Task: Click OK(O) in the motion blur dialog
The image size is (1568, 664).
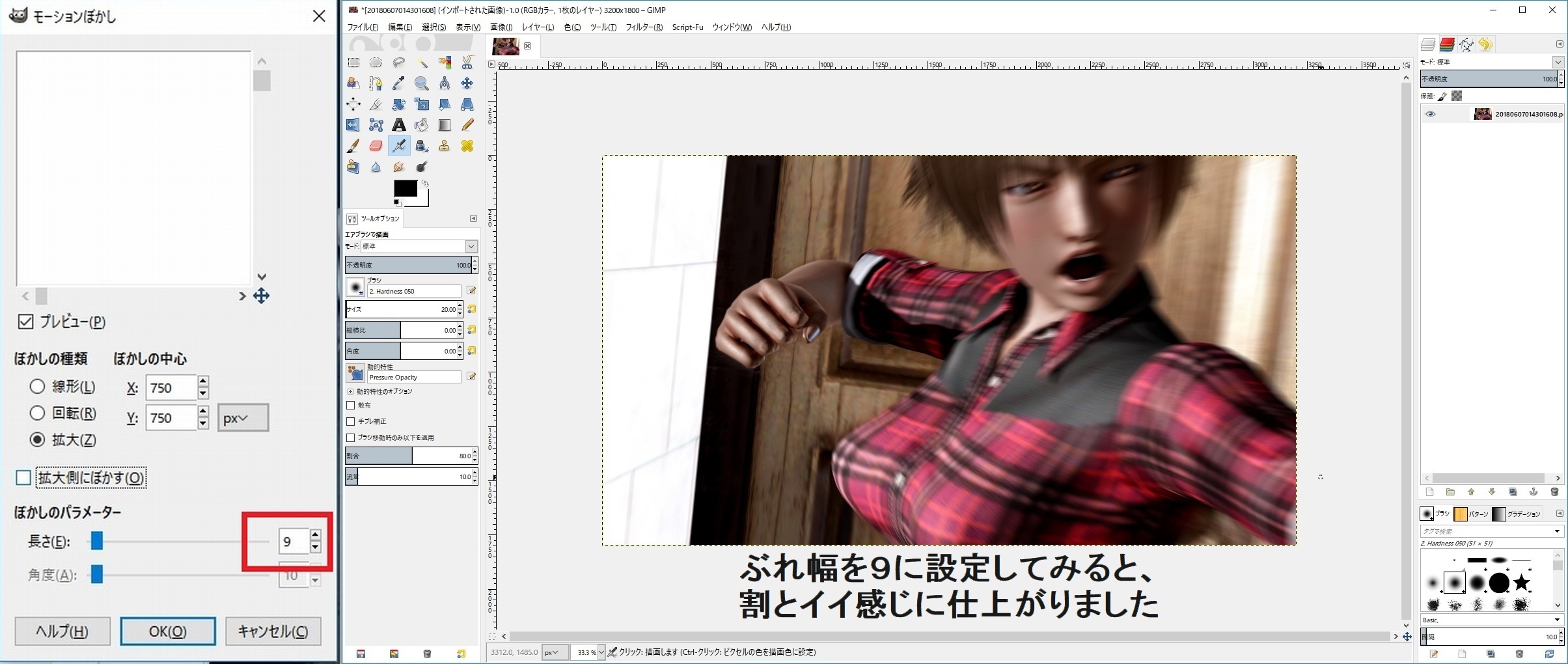Action: coord(168,631)
